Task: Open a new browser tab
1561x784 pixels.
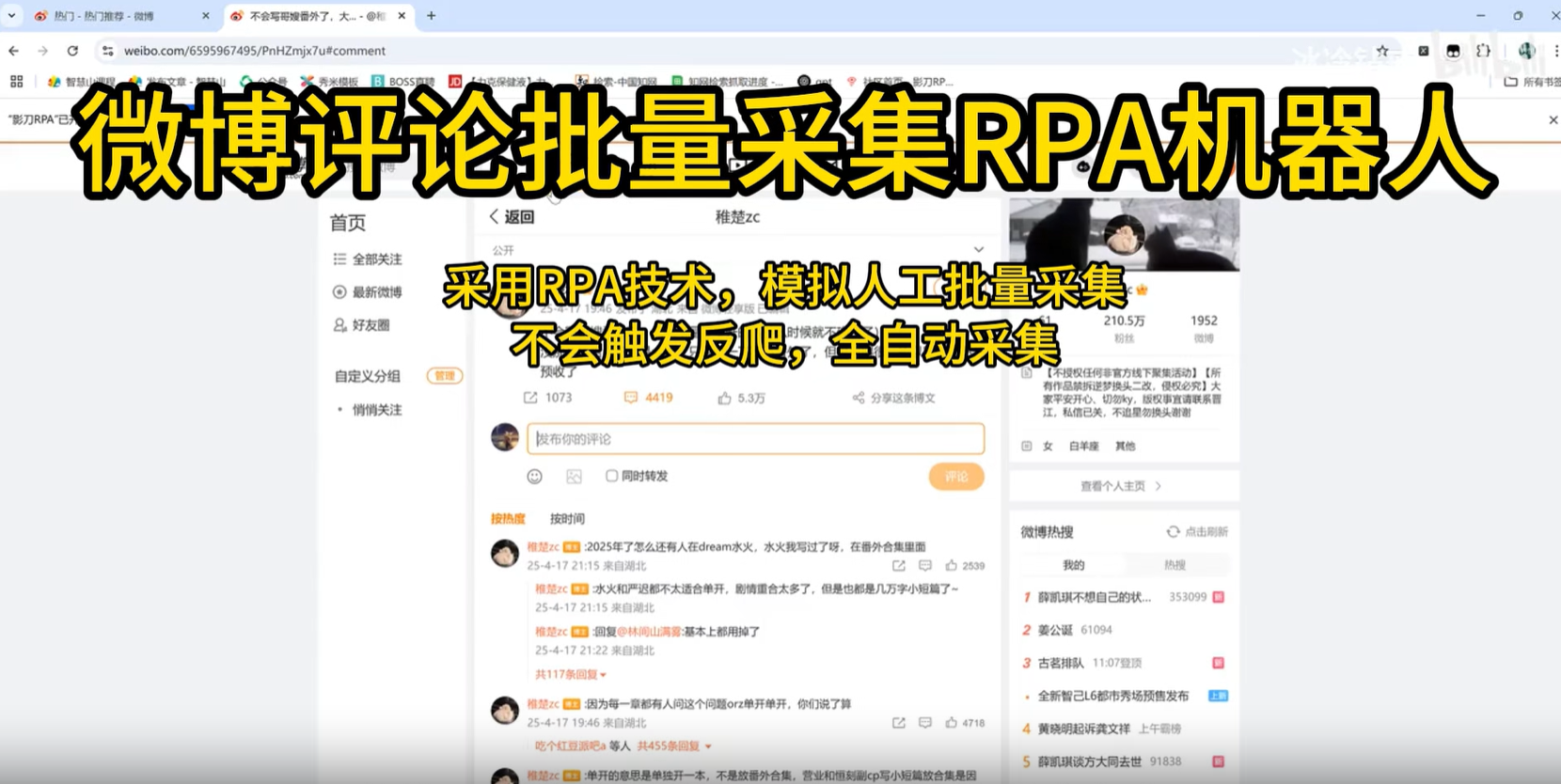Action: [432, 16]
